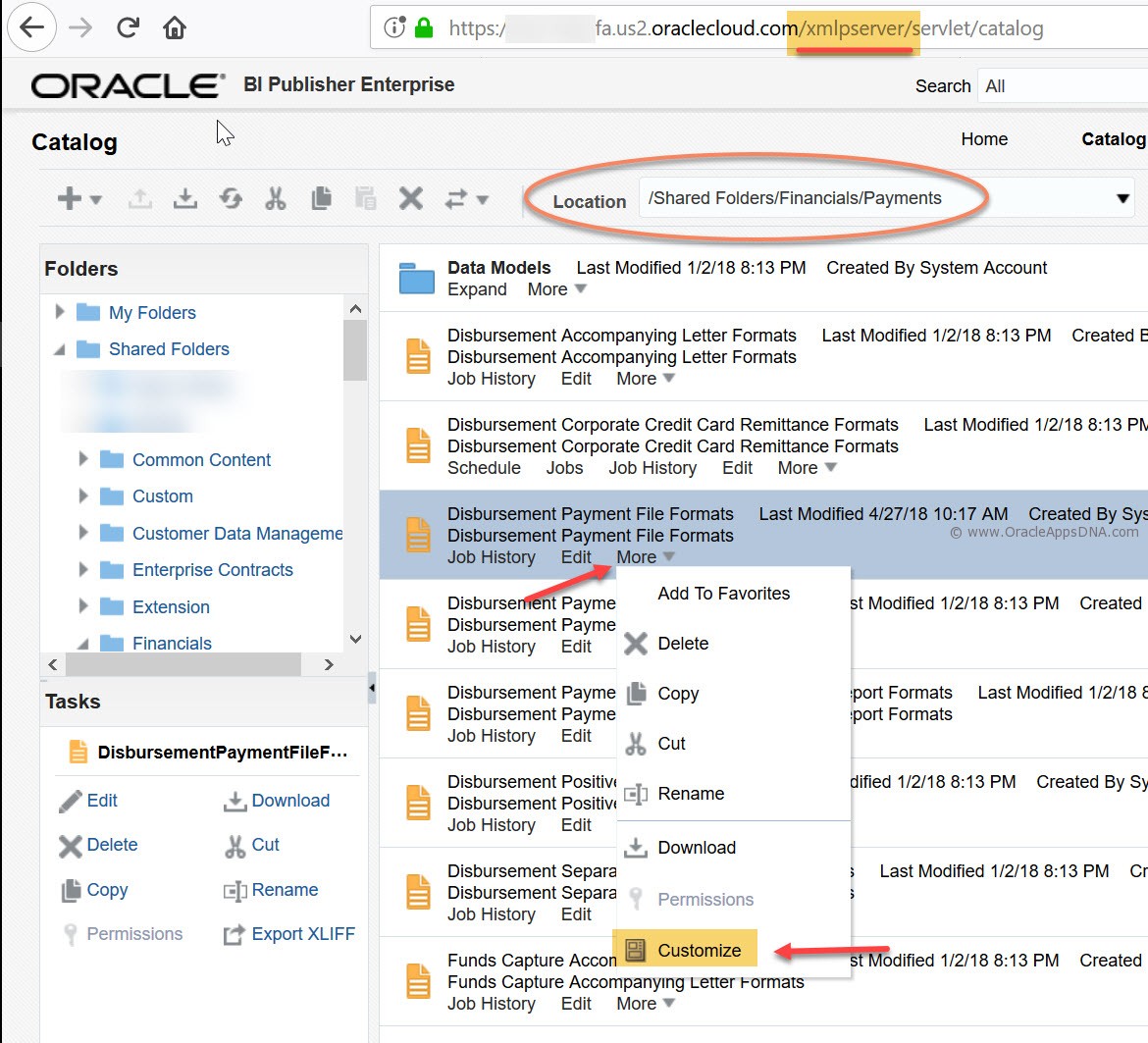This screenshot has width=1148, height=1043.
Task: Click the left pane collapse splitter handle
Action: pyautogui.click(x=372, y=687)
